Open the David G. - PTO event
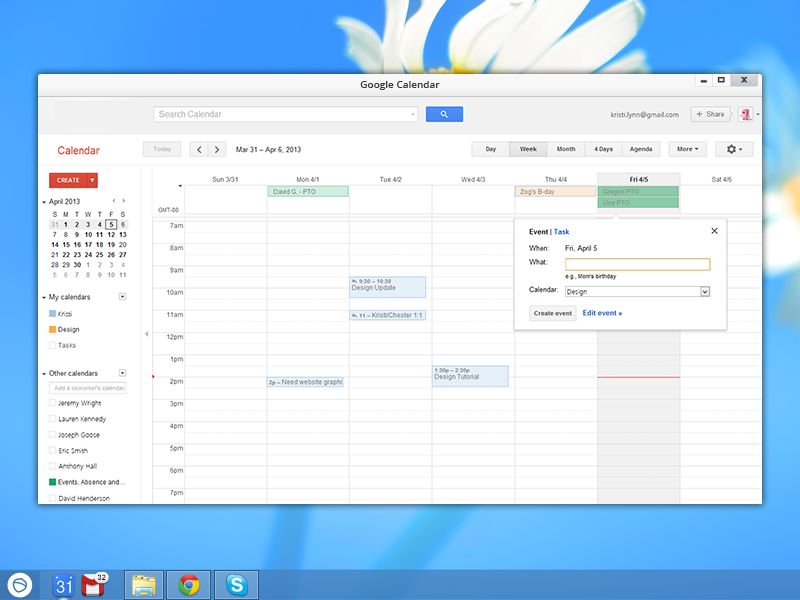The height and width of the screenshot is (600, 800). click(x=308, y=192)
